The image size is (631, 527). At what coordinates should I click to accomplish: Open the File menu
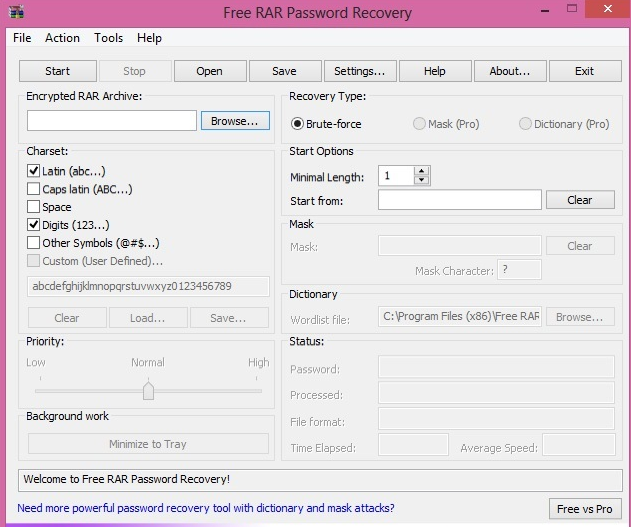(22, 38)
